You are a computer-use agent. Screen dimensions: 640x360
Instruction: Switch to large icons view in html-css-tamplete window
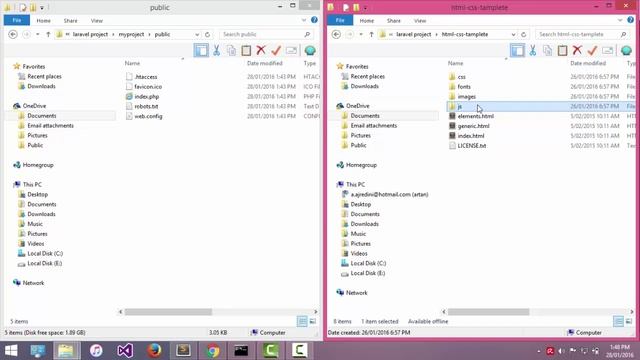tap(629, 322)
